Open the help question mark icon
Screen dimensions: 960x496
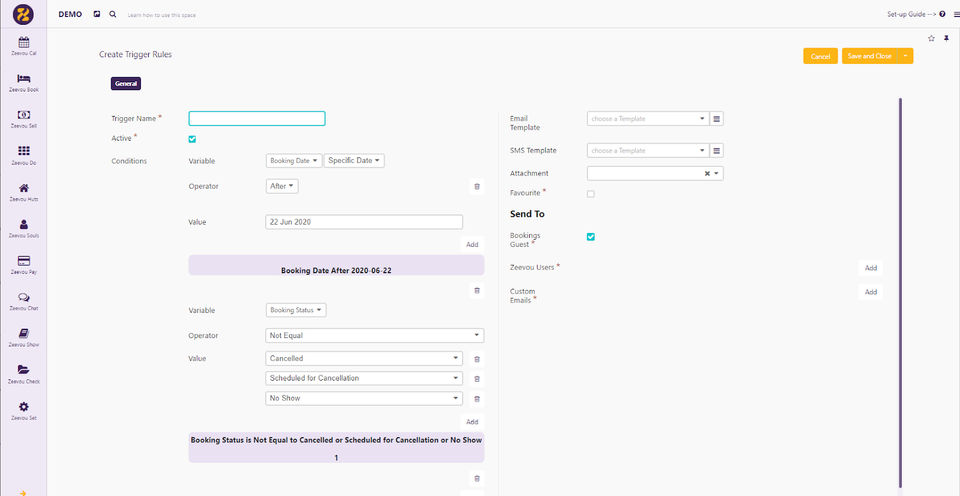tap(942, 14)
